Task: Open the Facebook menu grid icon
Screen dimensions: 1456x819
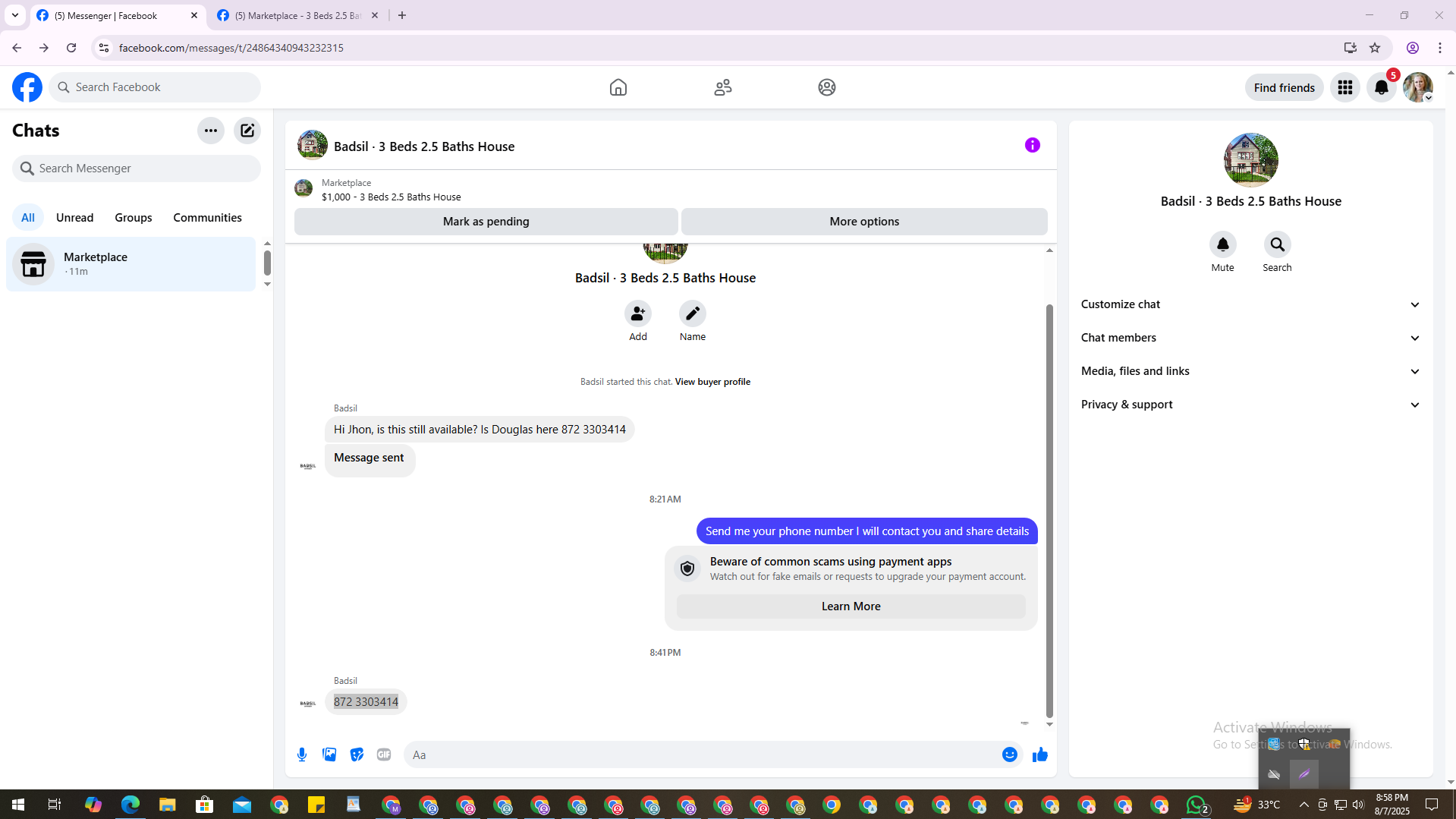Action: (1345, 87)
